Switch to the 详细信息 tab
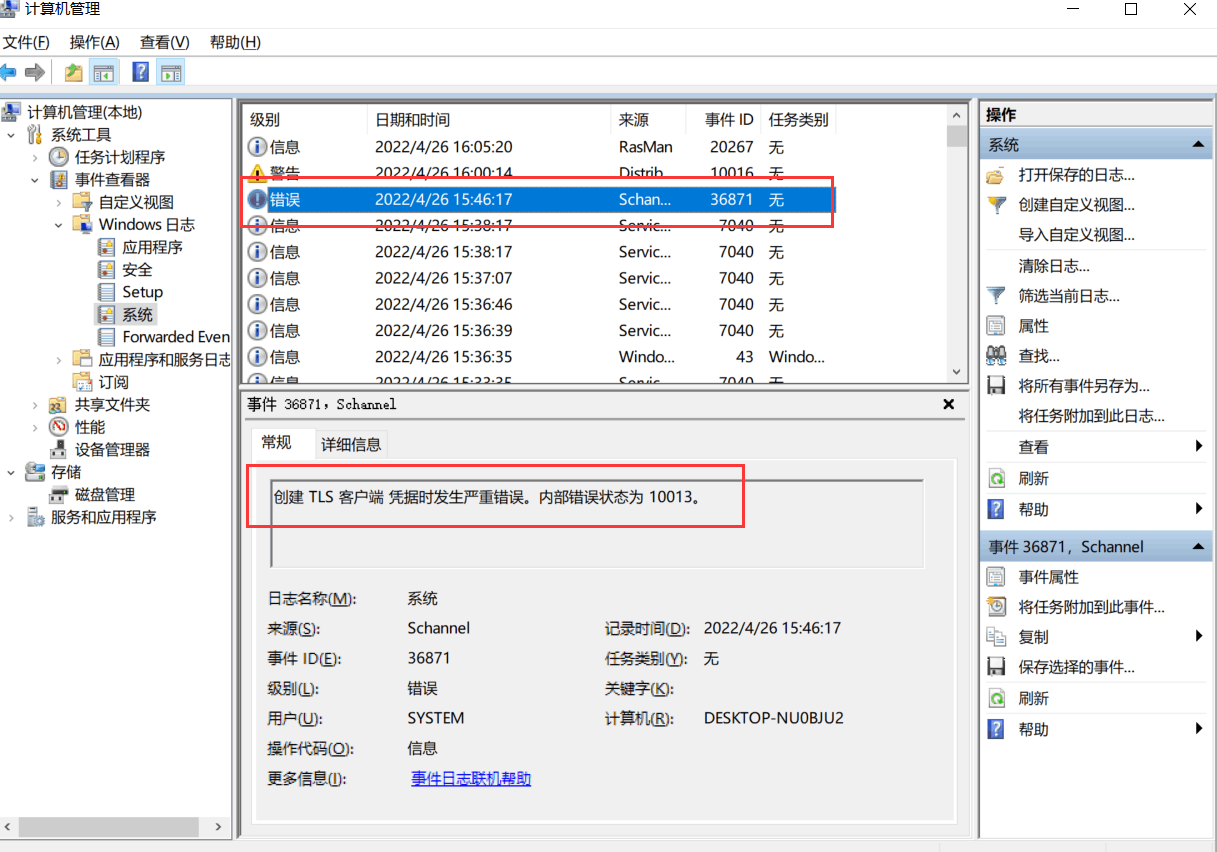 click(351, 445)
